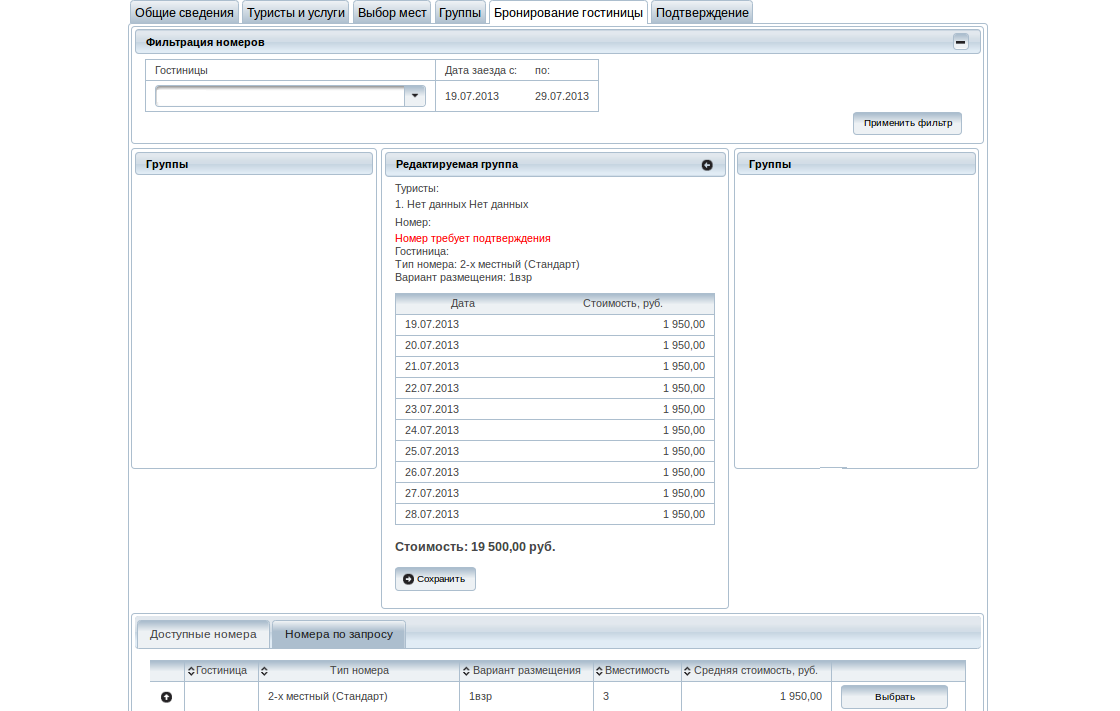Click the 1взр cell in bottom table
This screenshot has height=711, width=1120.
click(x=526, y=696)
